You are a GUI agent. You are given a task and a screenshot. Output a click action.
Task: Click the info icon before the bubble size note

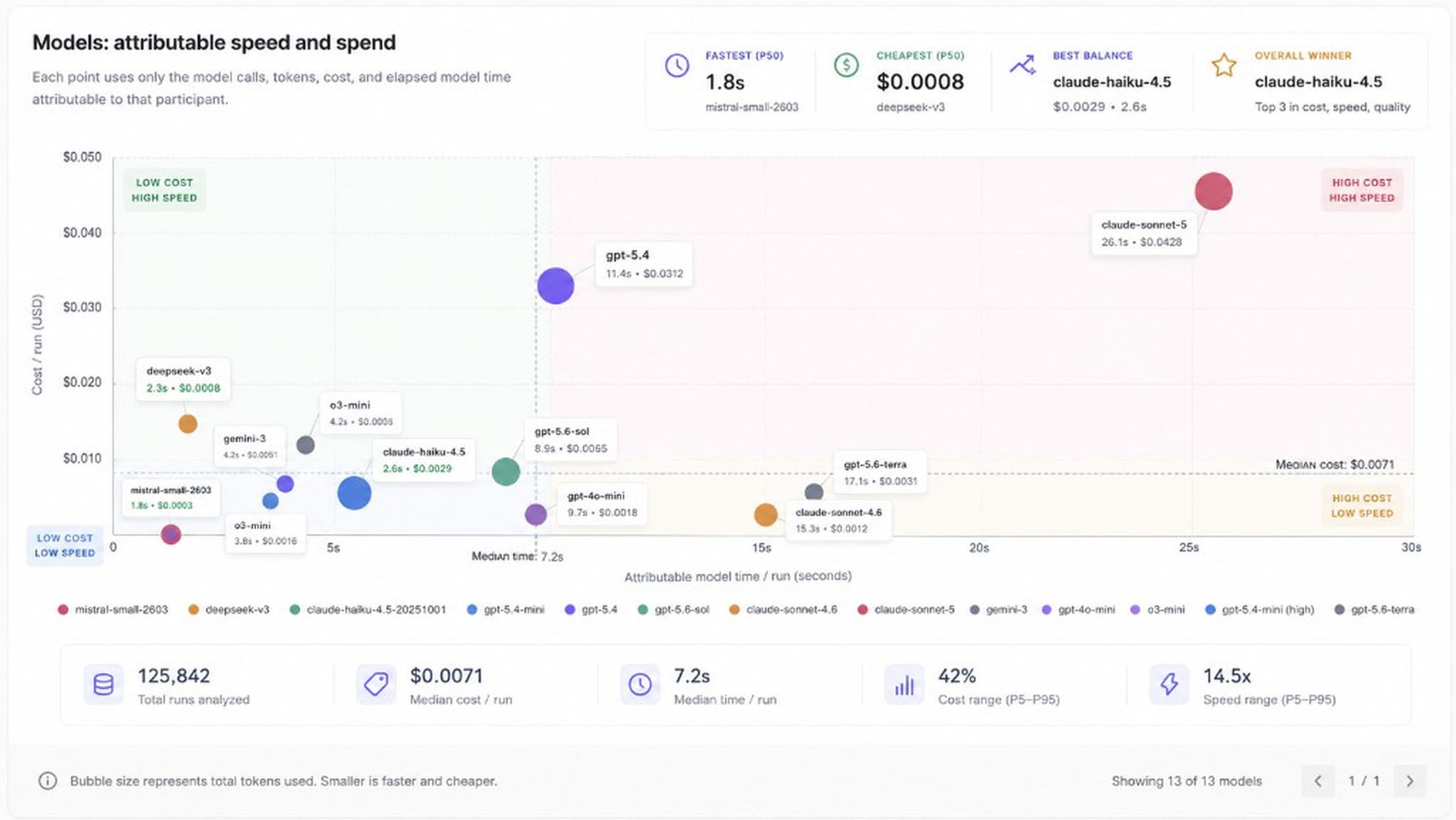pyautogui.click(x=47, y=781)
